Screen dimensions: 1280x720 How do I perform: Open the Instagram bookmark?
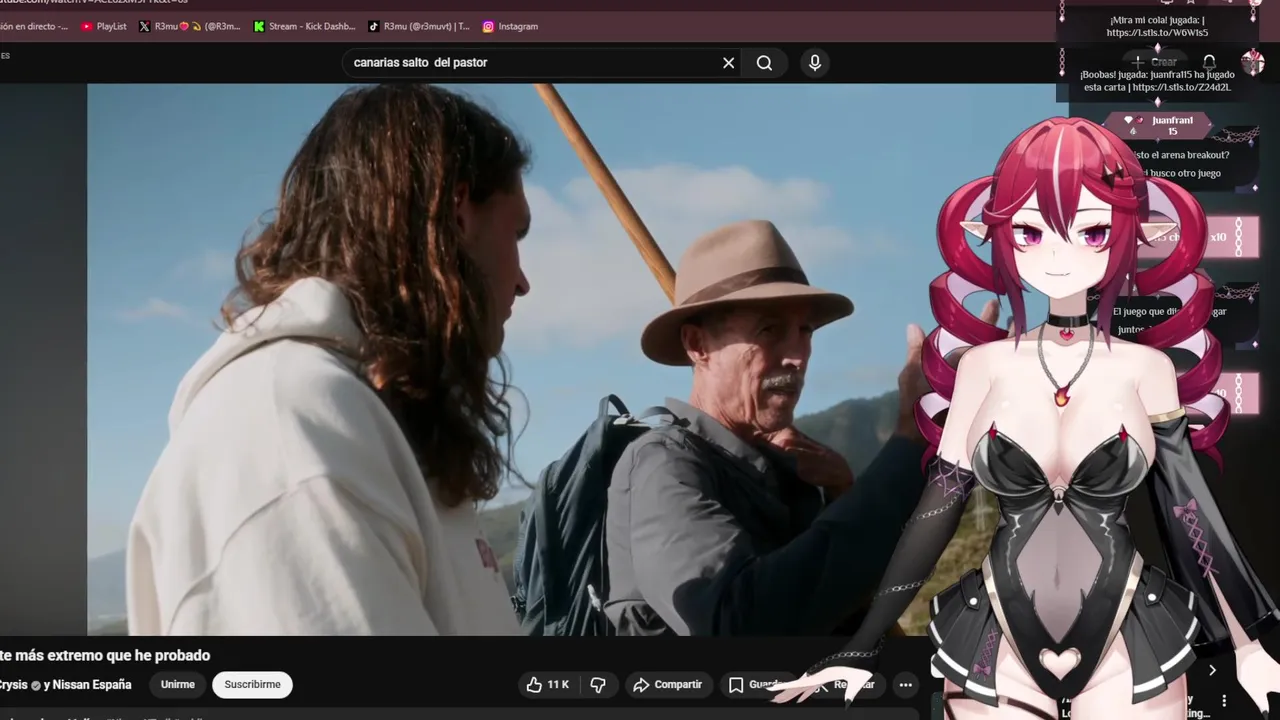click(510, 26)
